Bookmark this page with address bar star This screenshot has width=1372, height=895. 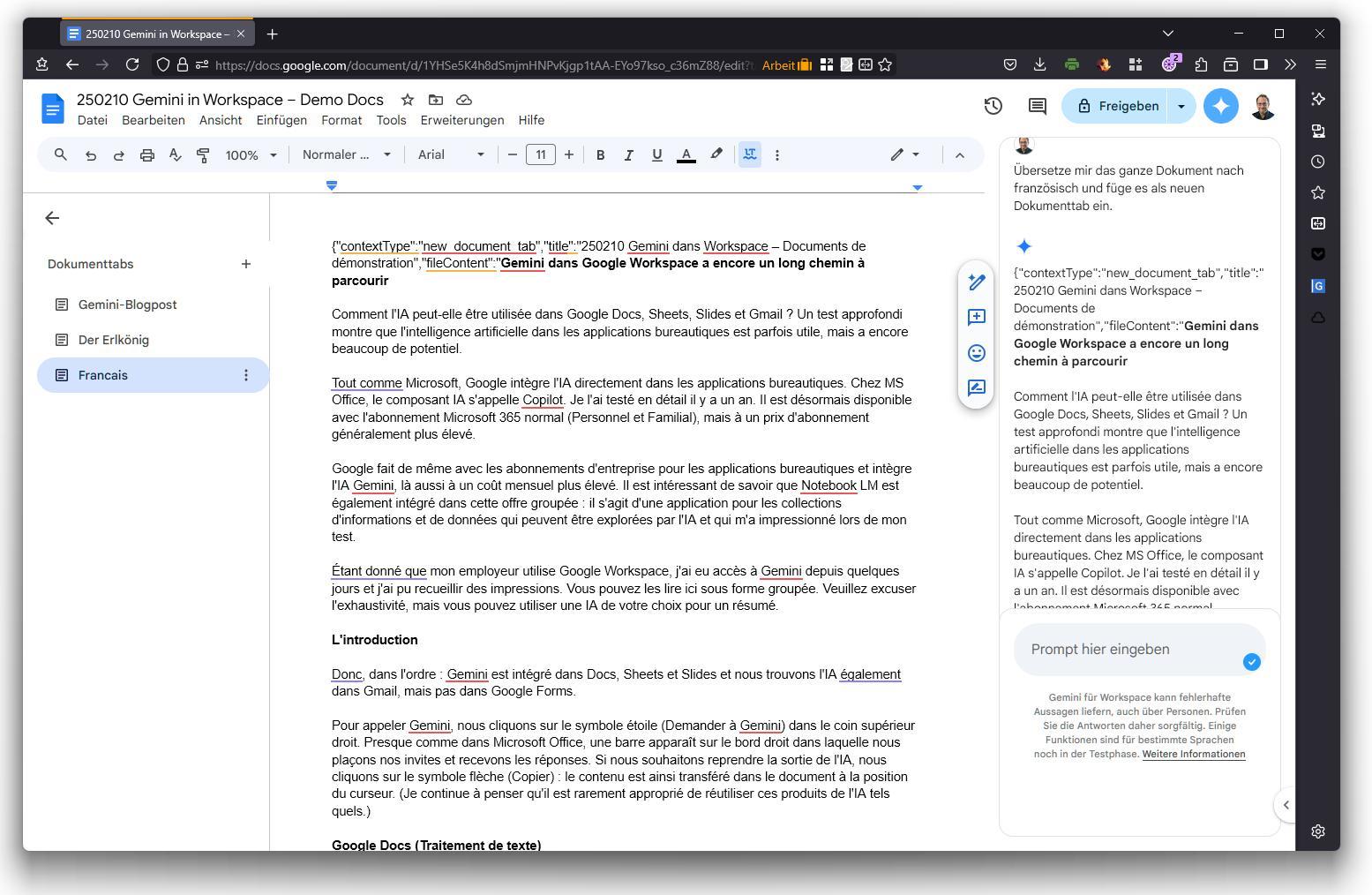(885, 64)
